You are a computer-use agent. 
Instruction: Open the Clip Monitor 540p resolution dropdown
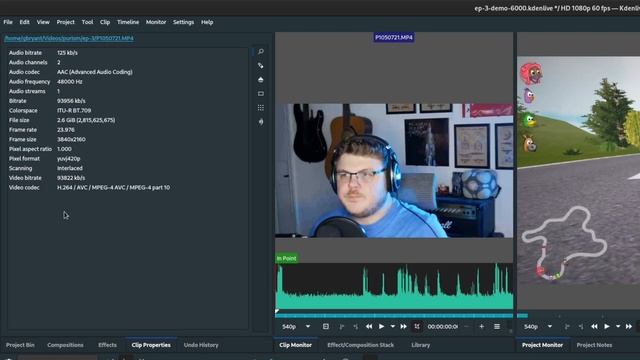coord(296,327)
